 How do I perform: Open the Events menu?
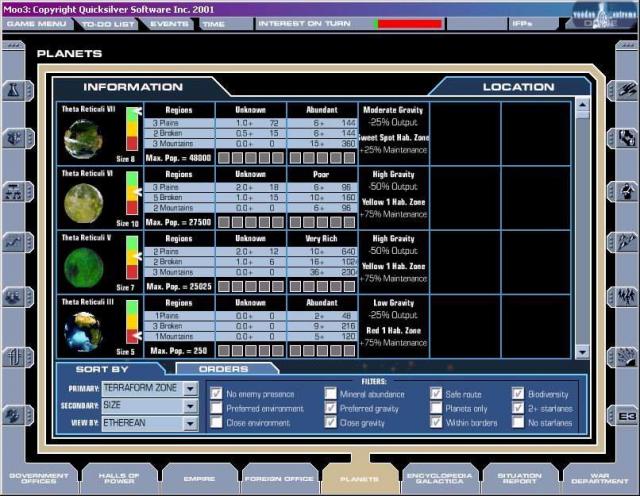tap(169, 24)
